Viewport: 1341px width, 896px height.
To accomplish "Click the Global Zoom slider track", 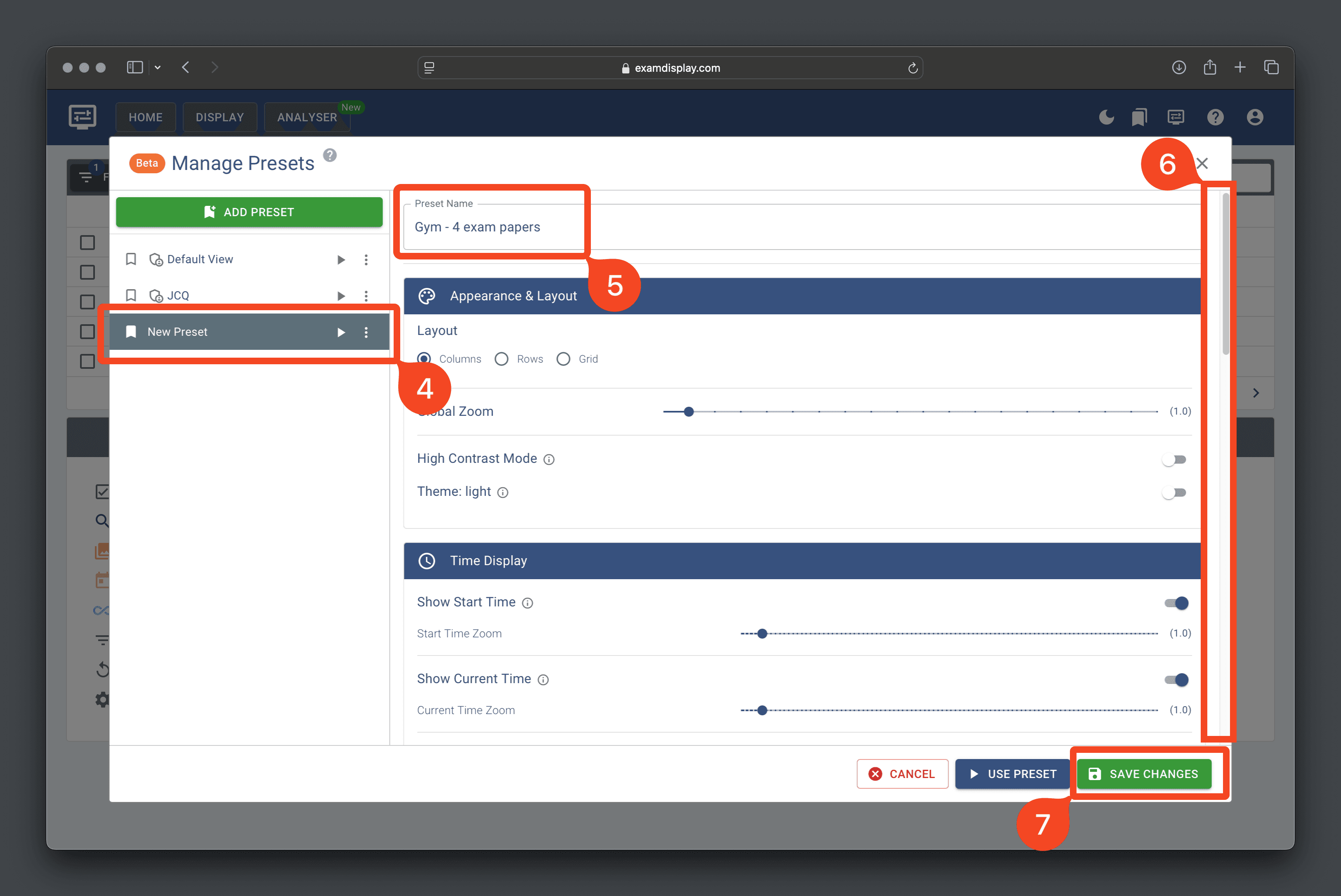I will [x=909, y=411].
